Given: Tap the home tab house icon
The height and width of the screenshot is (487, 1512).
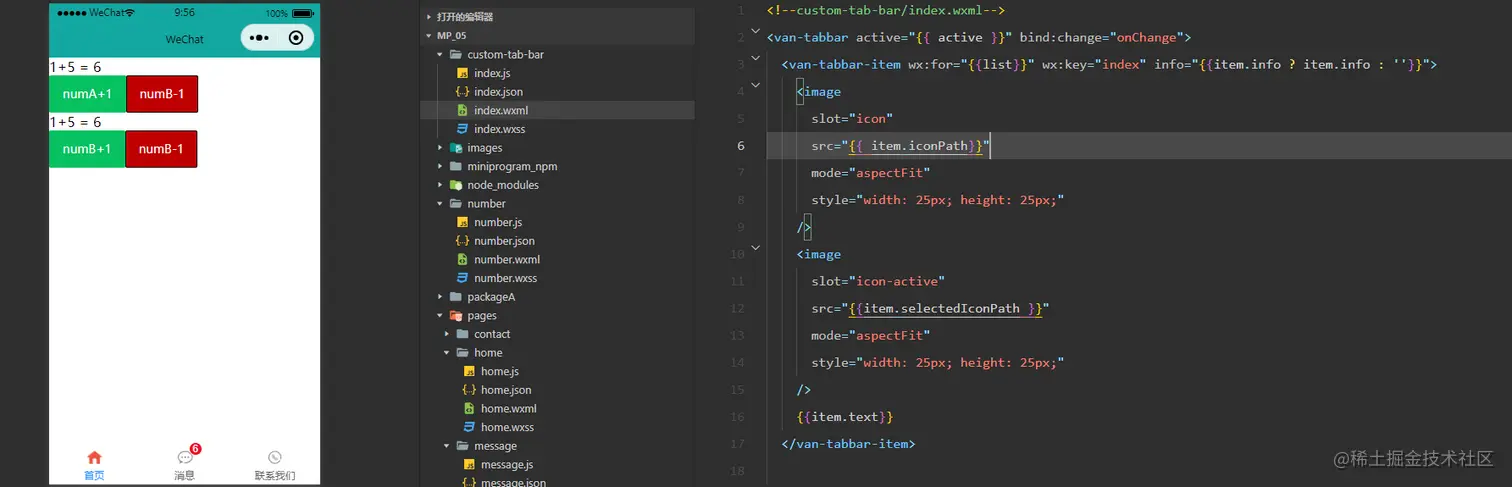Looking at the screenshot, I should [94, 457].
